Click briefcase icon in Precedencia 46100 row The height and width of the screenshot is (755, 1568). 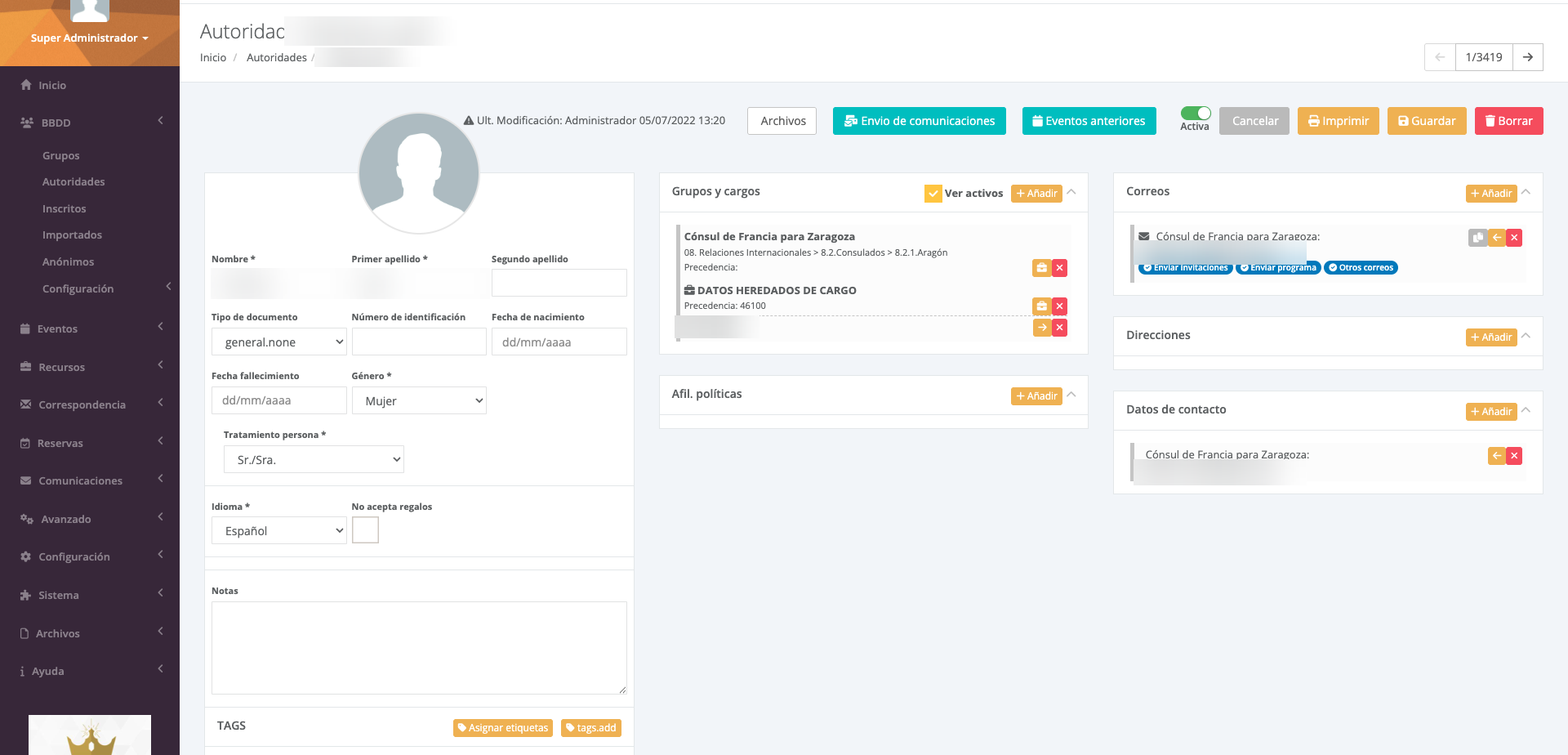point(1041,306)
